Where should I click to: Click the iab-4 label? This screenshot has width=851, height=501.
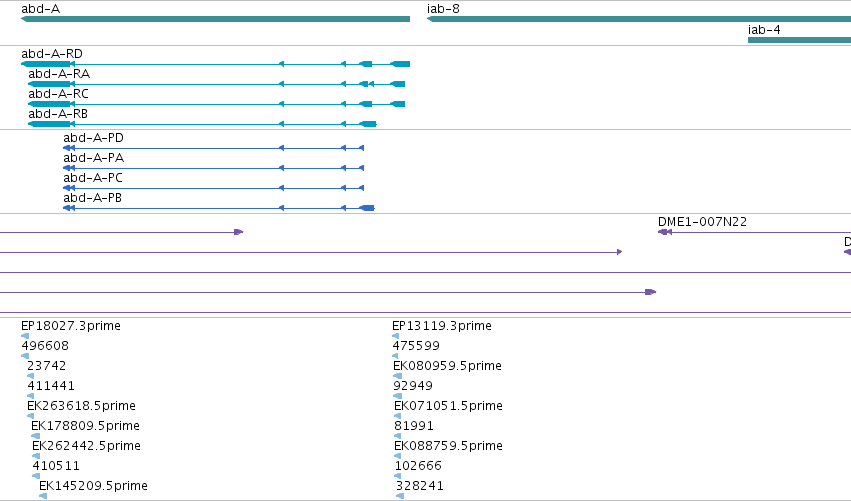[x=764, y=30]
